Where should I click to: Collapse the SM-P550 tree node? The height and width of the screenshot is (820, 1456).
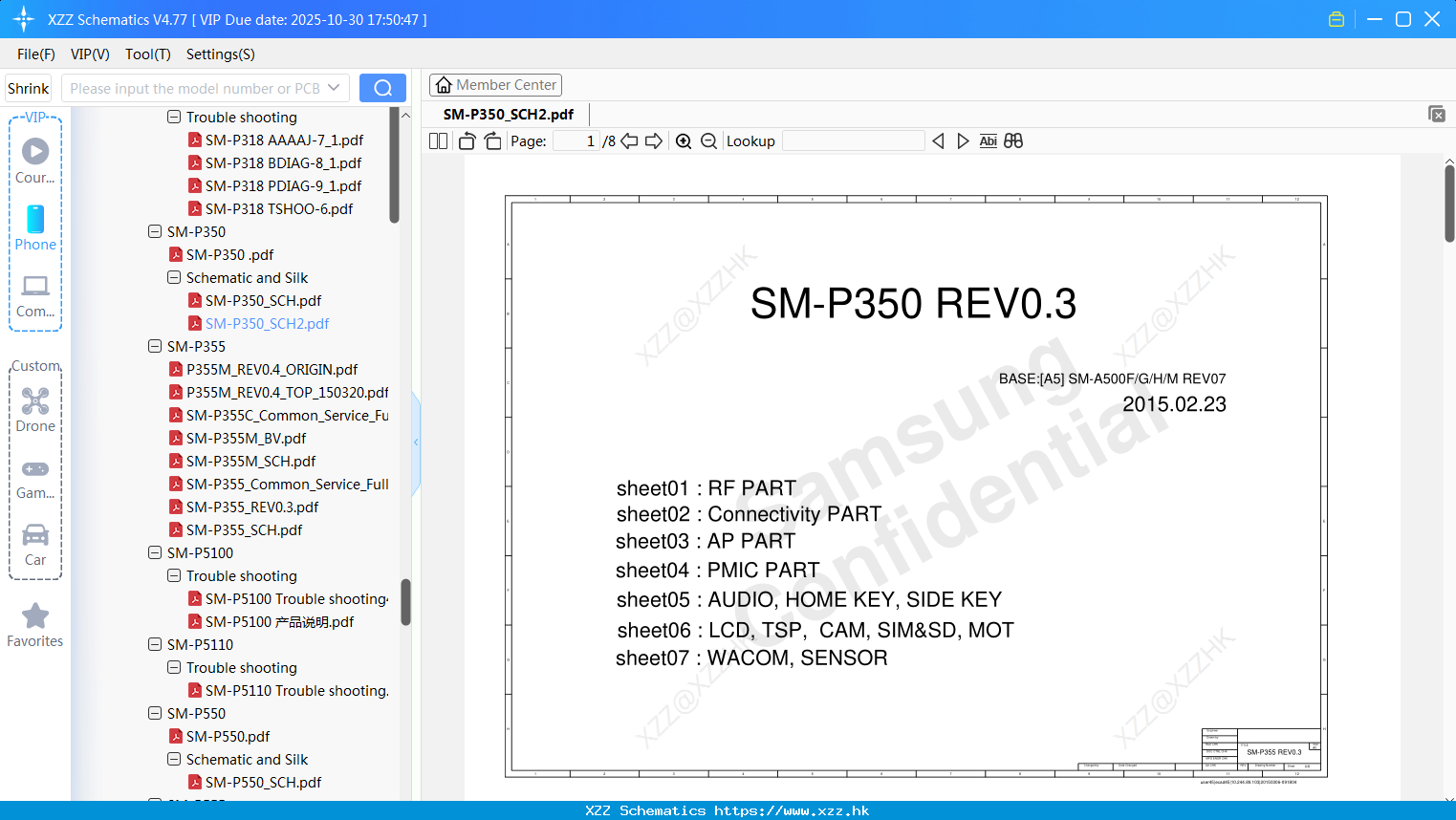tap(155, 714)
